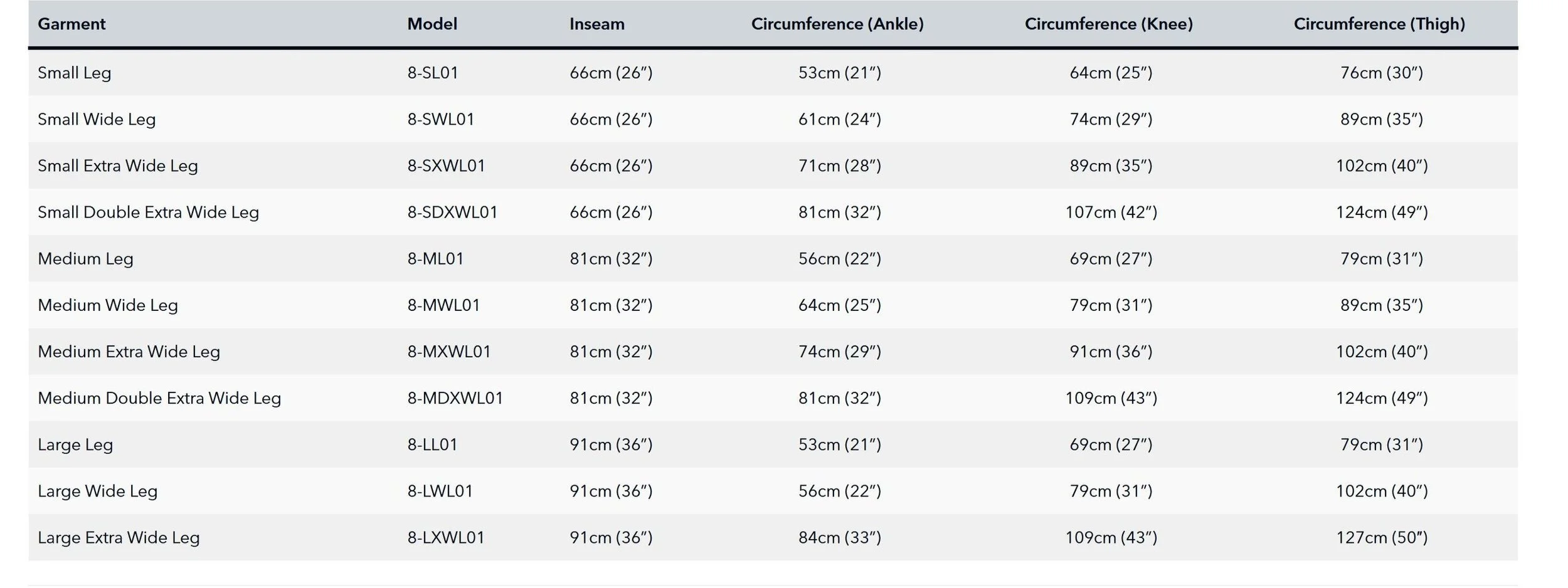Viewport: 1568px width, 588px height.
Task: Select the Circumference (Thigh) header
Action: point(1380,24)
